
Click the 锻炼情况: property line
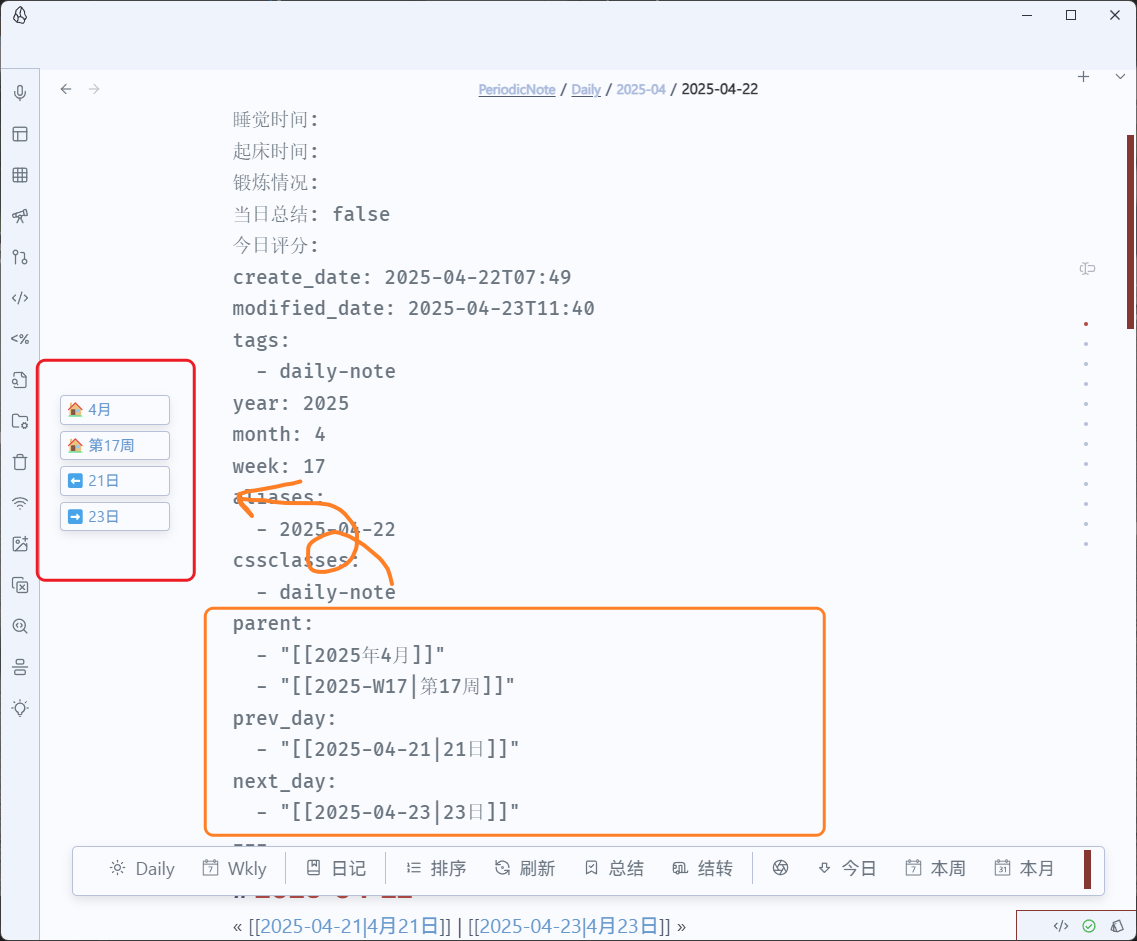[276, 182]
